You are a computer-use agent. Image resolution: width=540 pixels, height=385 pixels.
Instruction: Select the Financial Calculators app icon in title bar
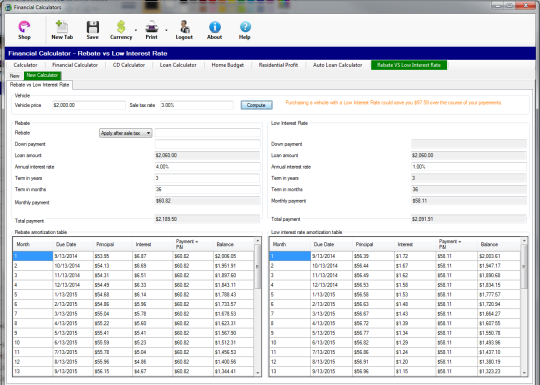click(x=9, y=7)
